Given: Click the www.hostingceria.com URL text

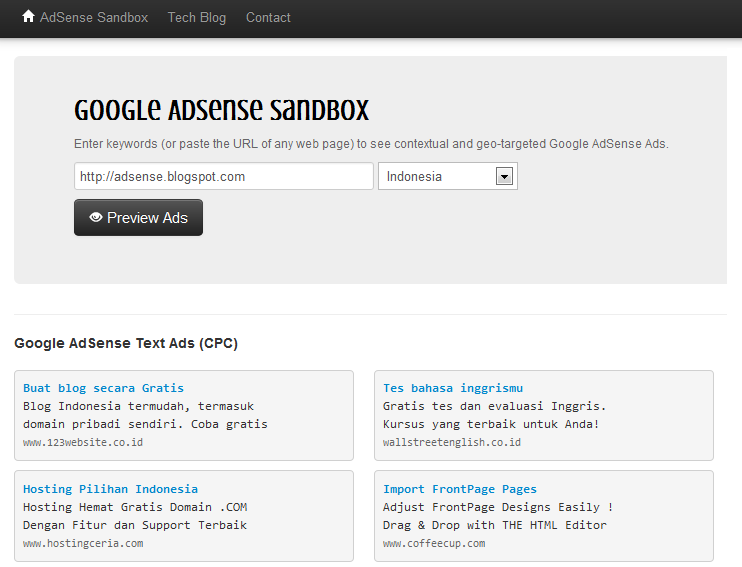Looking at the screenshot, I should tap(83, 543).
